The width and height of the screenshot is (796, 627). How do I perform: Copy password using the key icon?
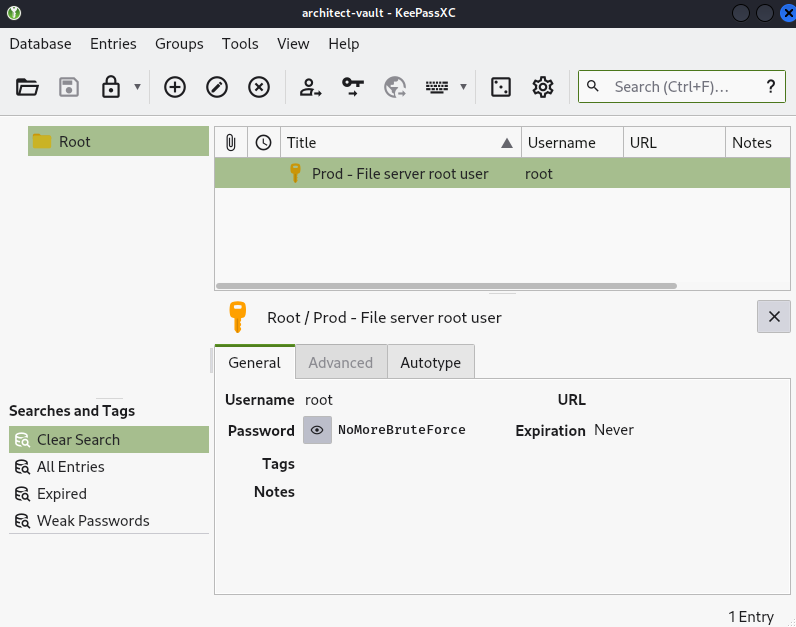pyautogui.click(x=353, y=87)
